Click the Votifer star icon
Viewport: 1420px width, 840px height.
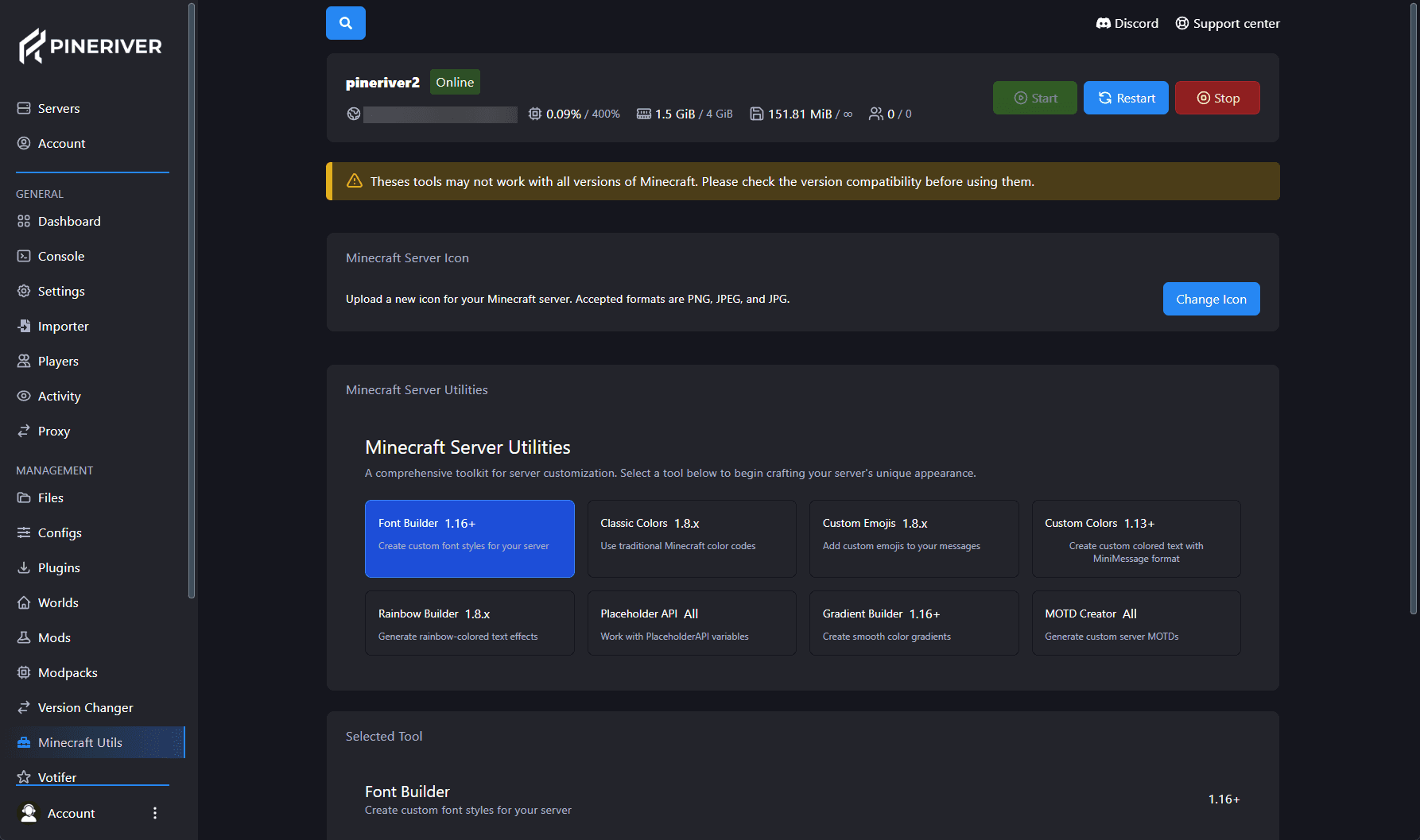coord(24,777)
